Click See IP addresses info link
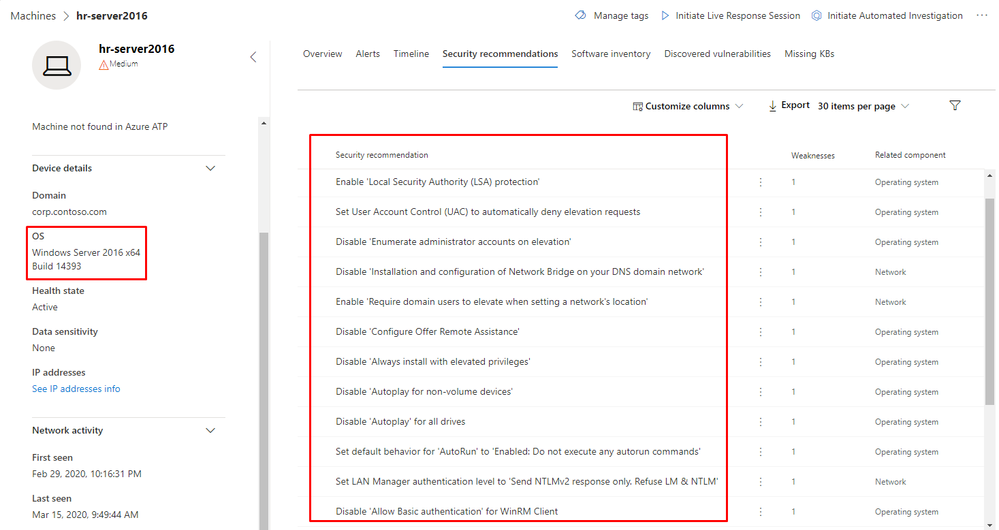 coord(76,389)
